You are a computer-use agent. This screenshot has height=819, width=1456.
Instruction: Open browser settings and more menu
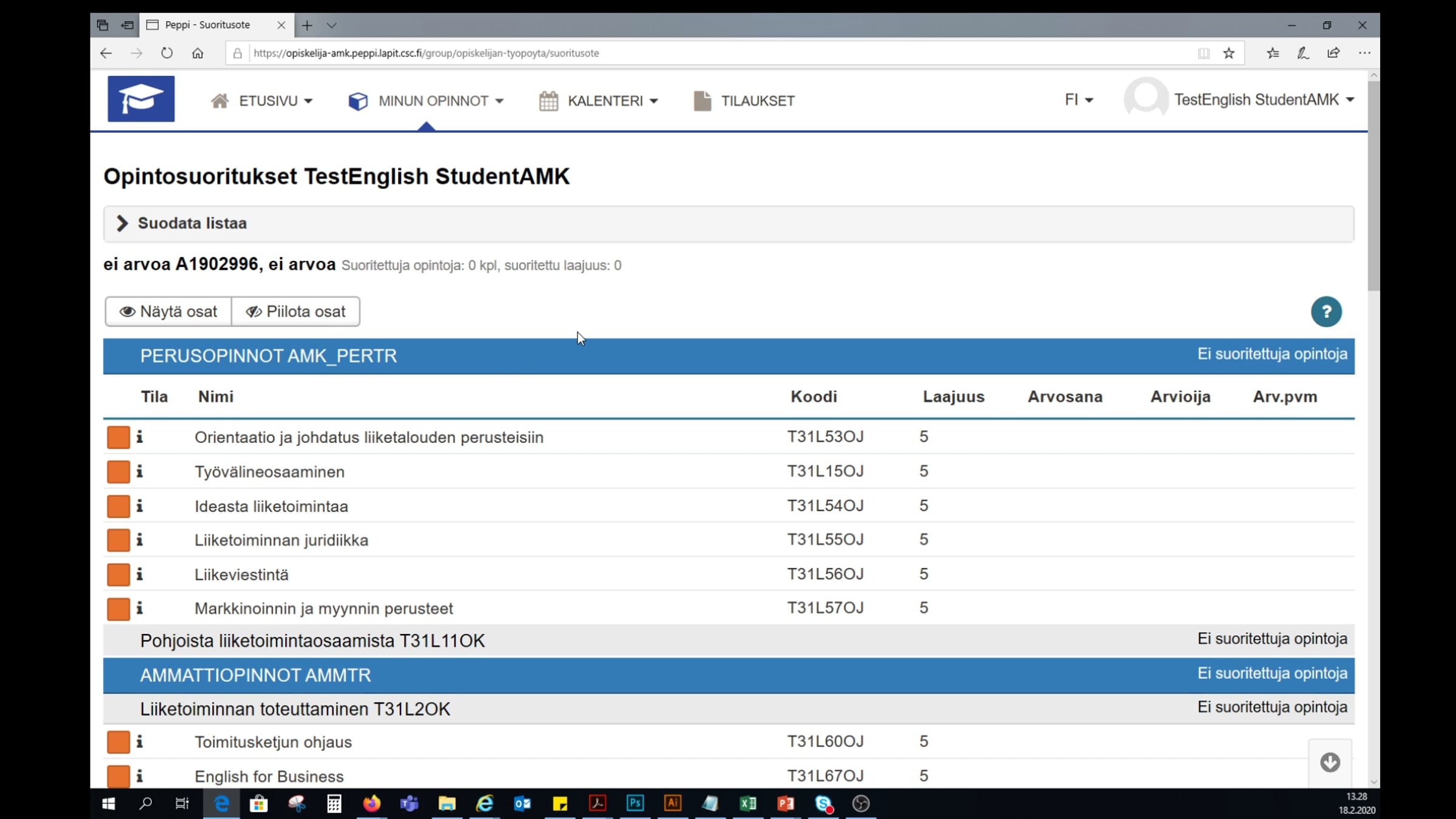[1364, 53]
